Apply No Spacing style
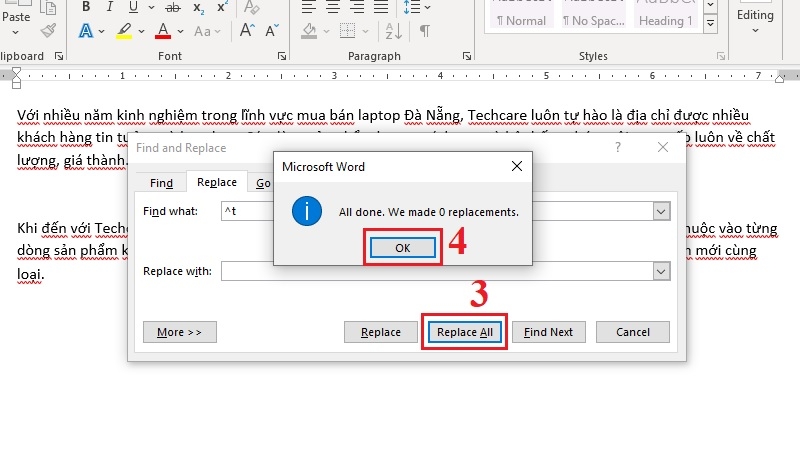The image size is (800, 450). tap(593, 14)
